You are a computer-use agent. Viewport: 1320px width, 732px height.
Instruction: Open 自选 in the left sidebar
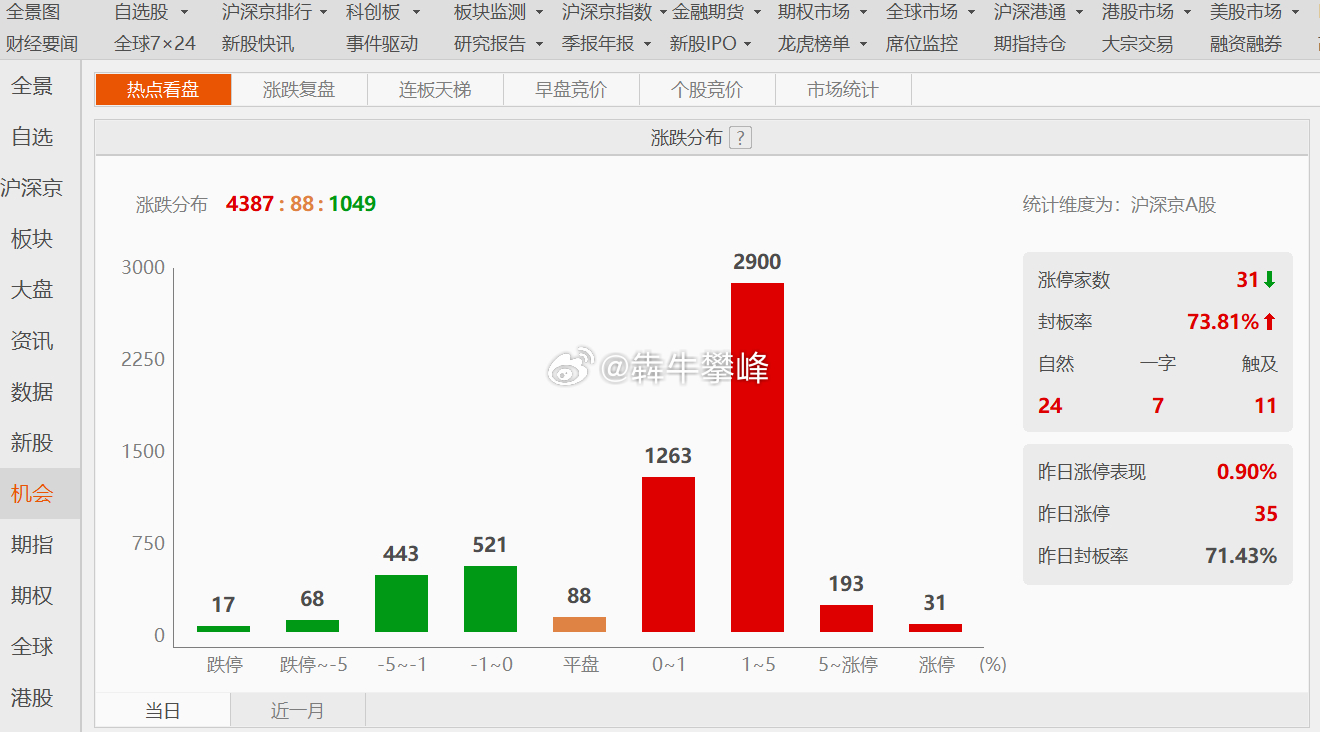pos(40,137)
